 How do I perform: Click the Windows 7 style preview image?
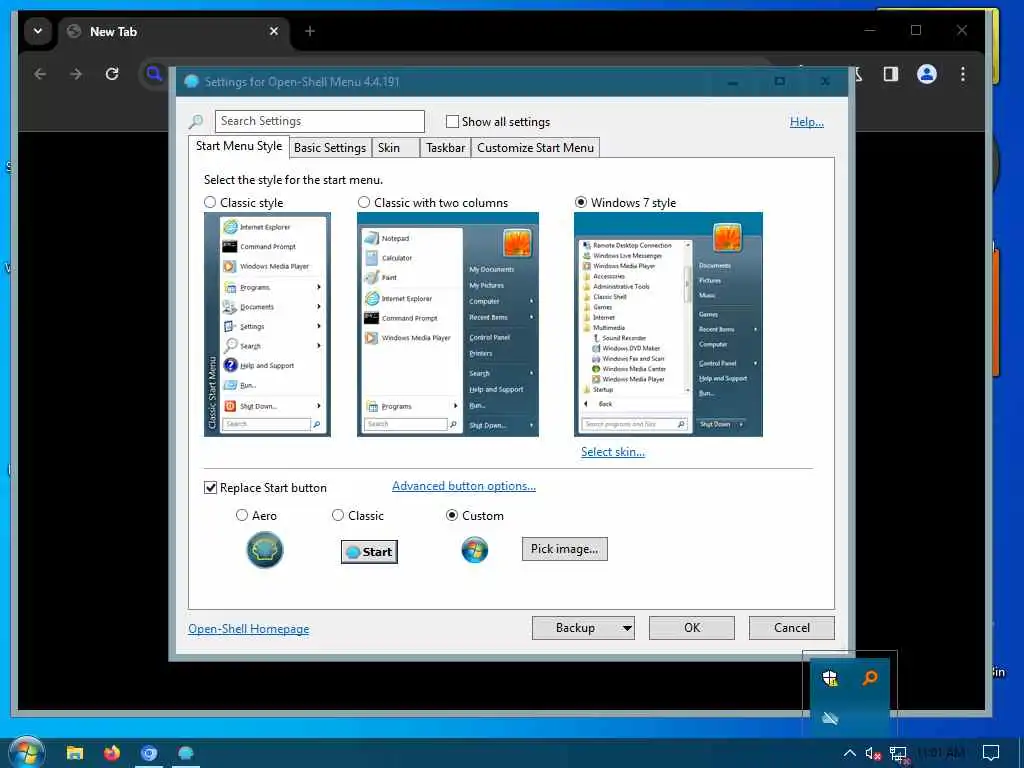(x=668, y=325)
